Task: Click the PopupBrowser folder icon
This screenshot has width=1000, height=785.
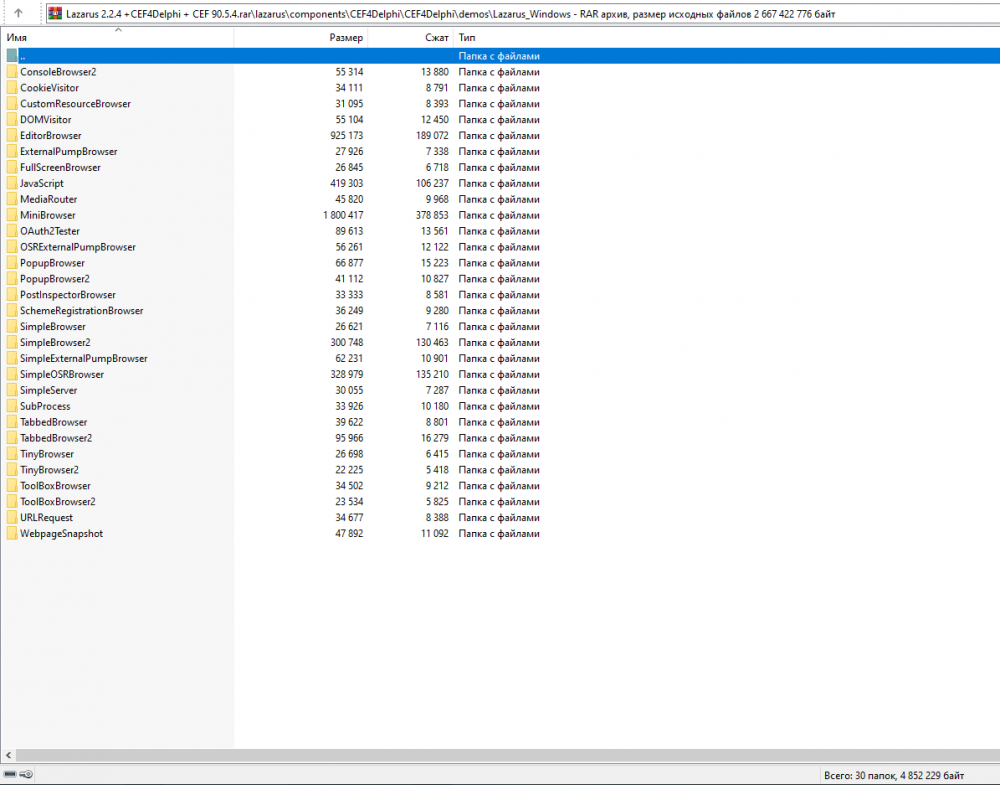Action: 12,263
